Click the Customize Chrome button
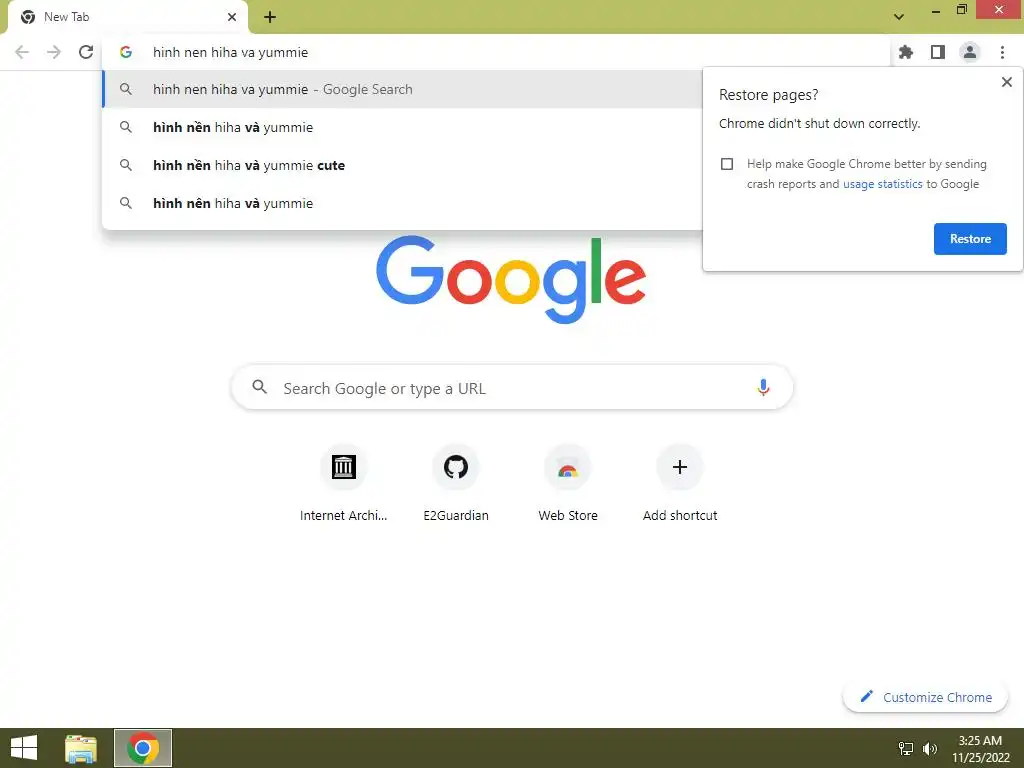 pyautogui.click(x=925, y=697)
